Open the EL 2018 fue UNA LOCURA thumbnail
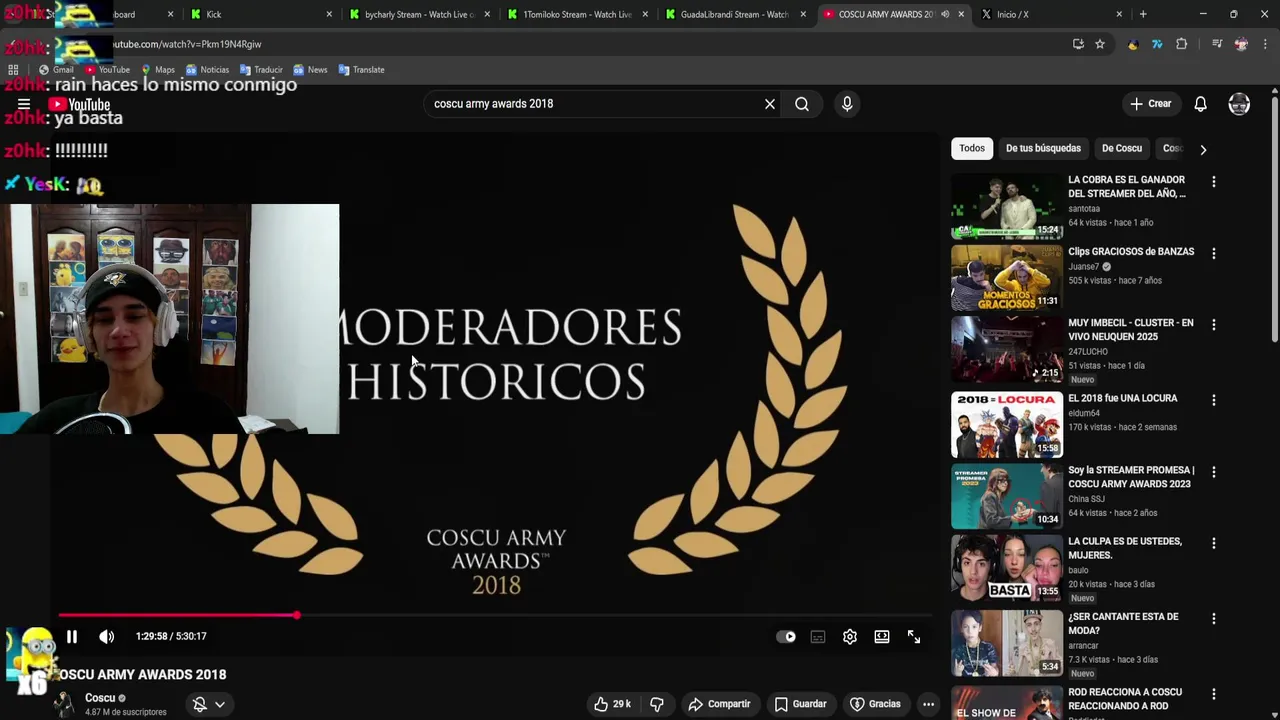1280x720 pixels. coord(1007,425)
